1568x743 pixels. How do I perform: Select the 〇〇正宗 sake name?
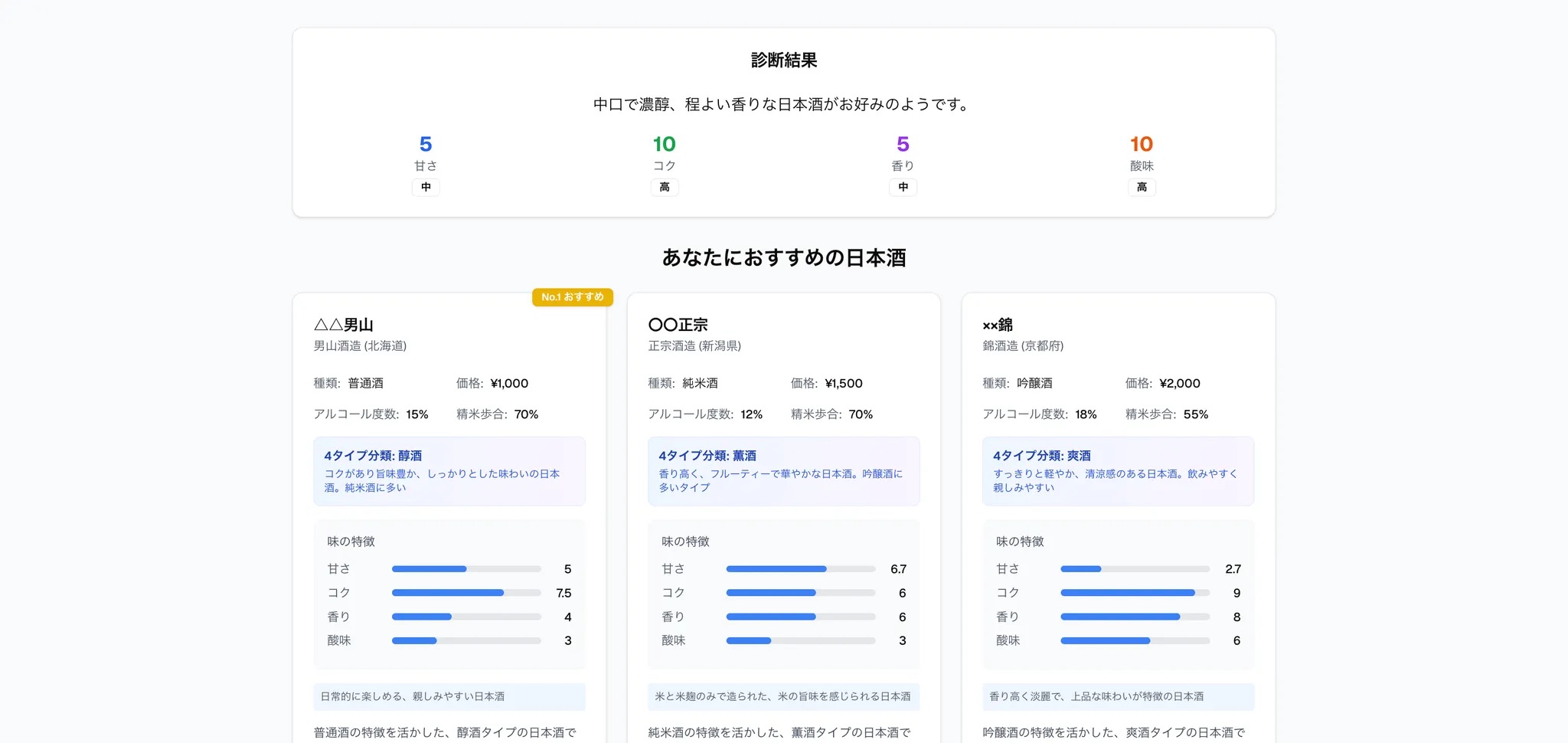pyautogui.click(x=678, y=325)
